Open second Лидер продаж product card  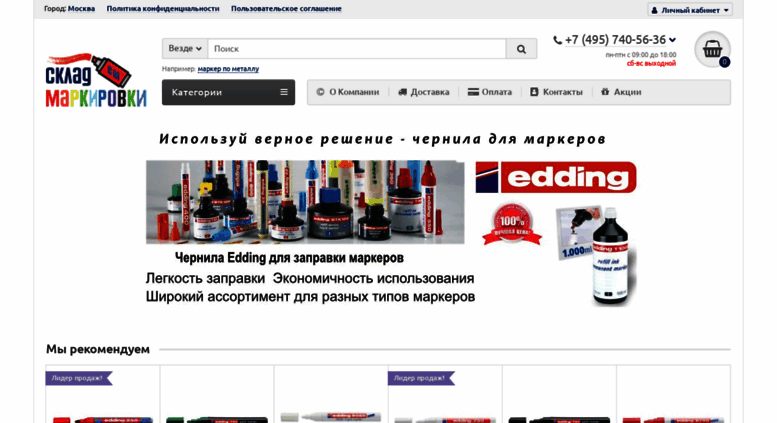click(x=445, y=394)
